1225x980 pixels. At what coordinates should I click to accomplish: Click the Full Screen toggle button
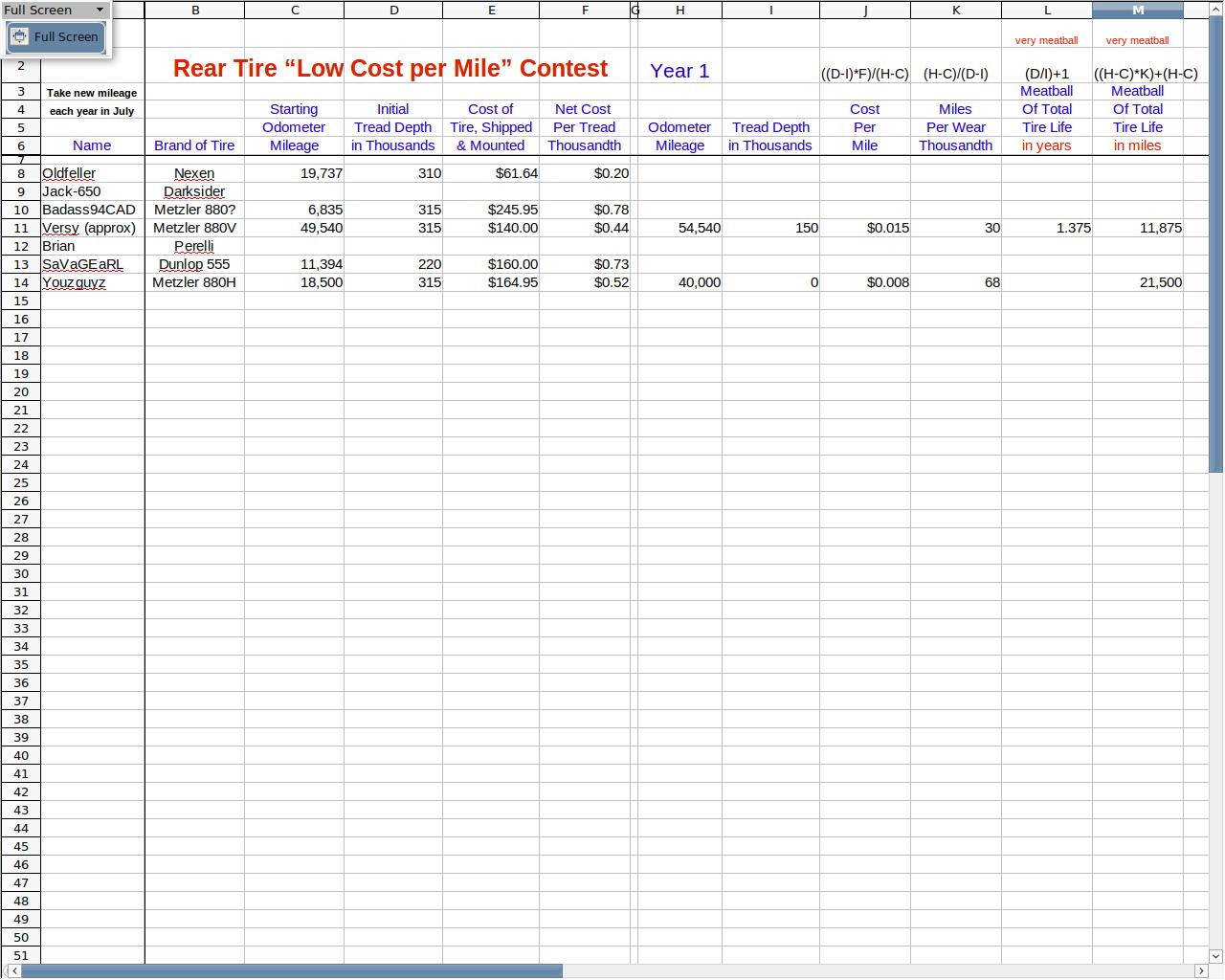[56, 37]
